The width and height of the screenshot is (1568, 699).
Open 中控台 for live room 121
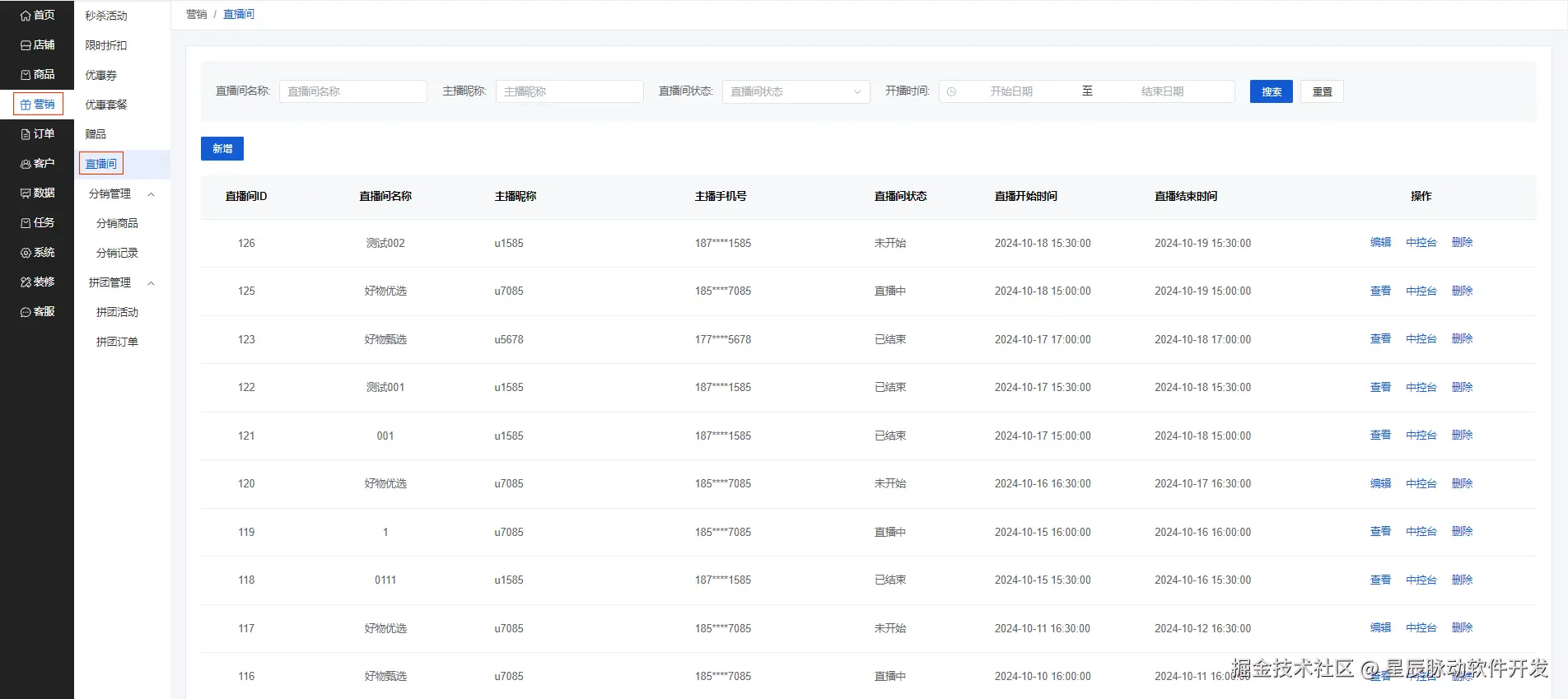click(1421, 435)
